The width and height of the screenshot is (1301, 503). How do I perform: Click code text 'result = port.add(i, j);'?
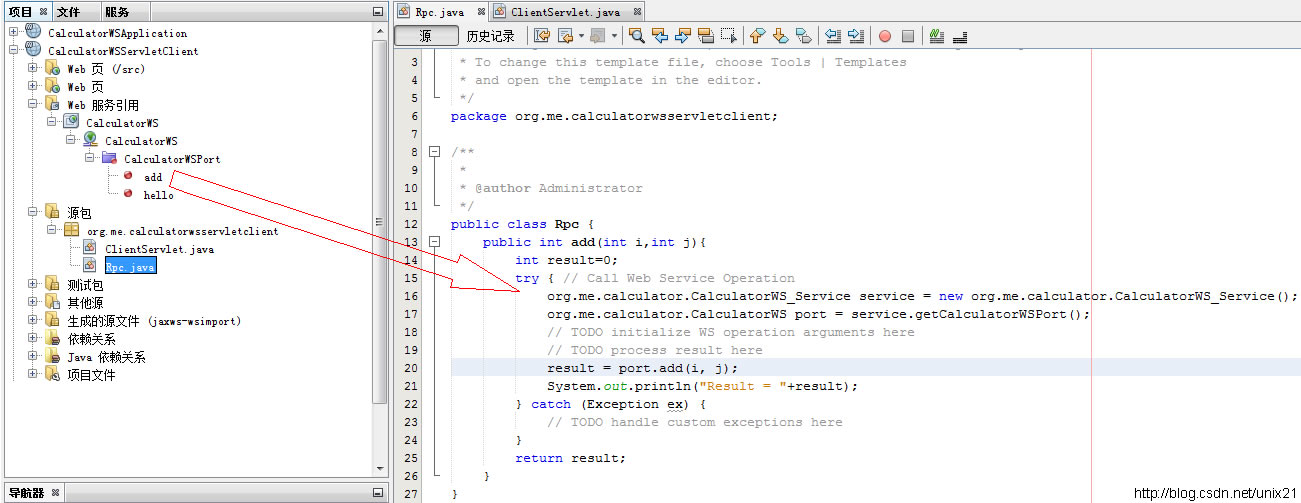[642, 368]
